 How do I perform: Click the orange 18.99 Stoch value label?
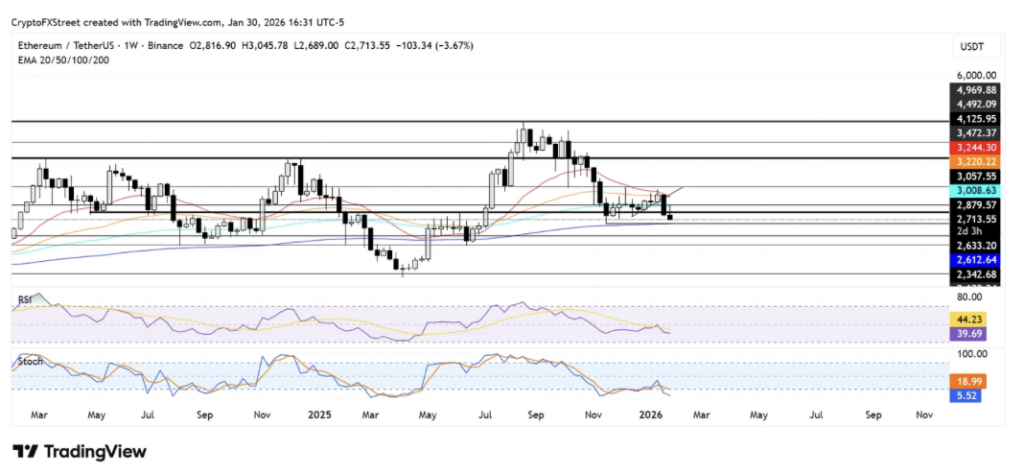point(962,382)
